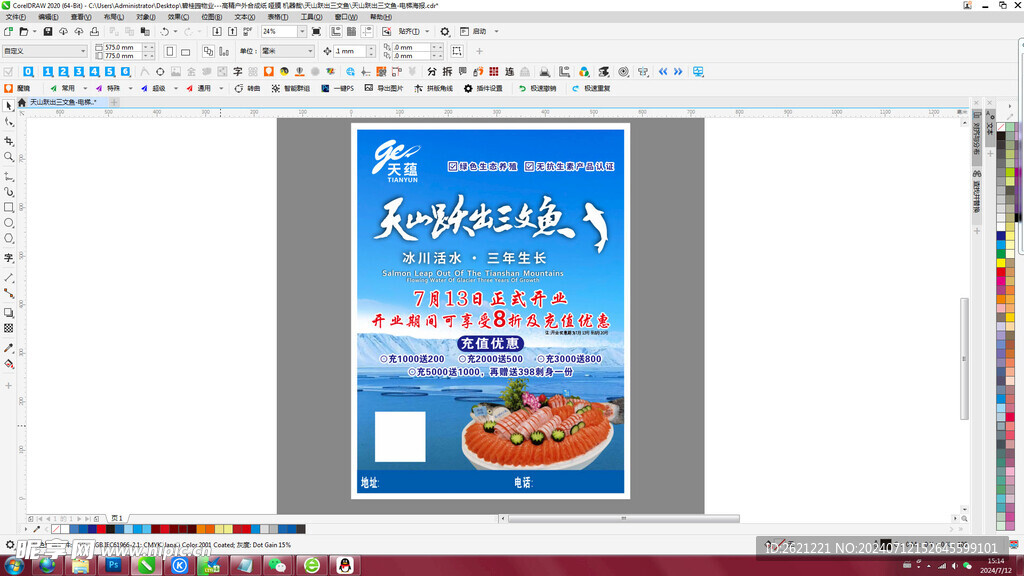Expand the 贴齐 snap-to dropdown
The width and height of the screenshot is (1024, 576).
427,31
